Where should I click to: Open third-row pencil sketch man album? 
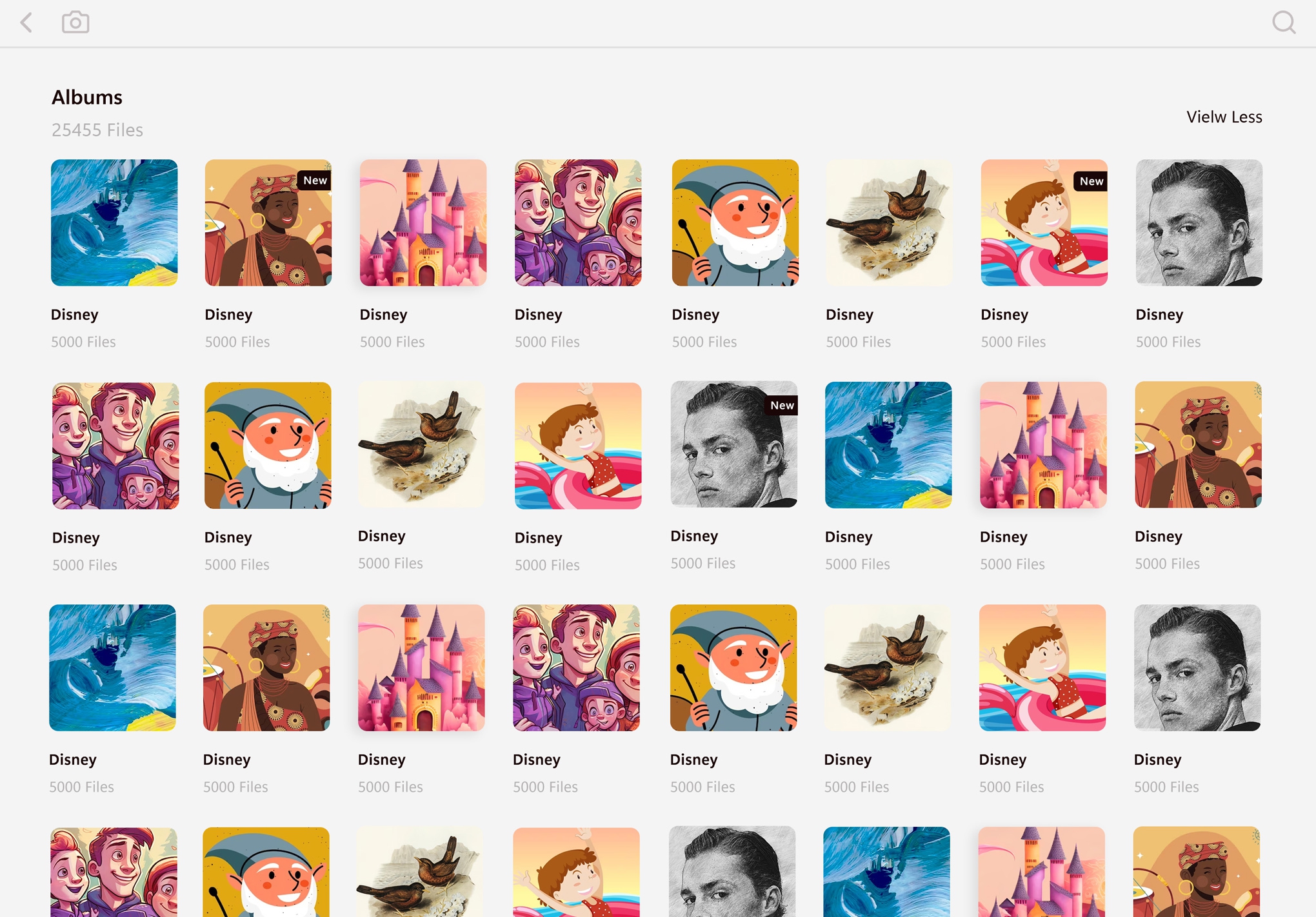click(1197, 667)
